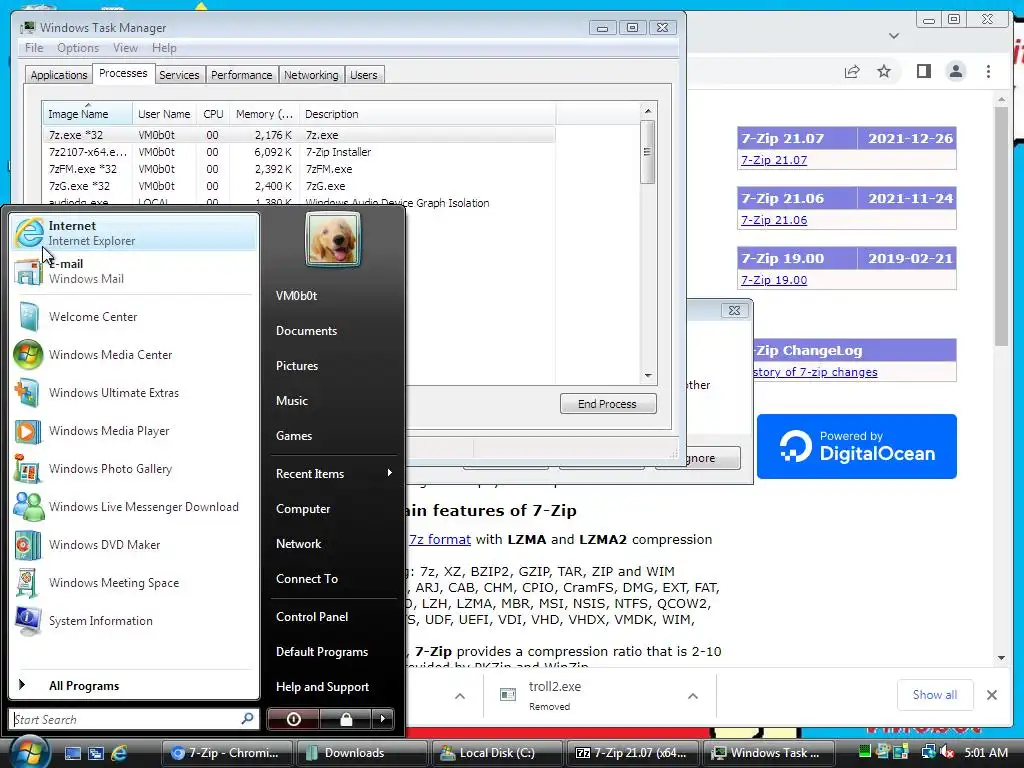This screenshot has width=1024, height=768.
Task: Click Task Manager process list scrollbar thumb
Action: (647, 152)
